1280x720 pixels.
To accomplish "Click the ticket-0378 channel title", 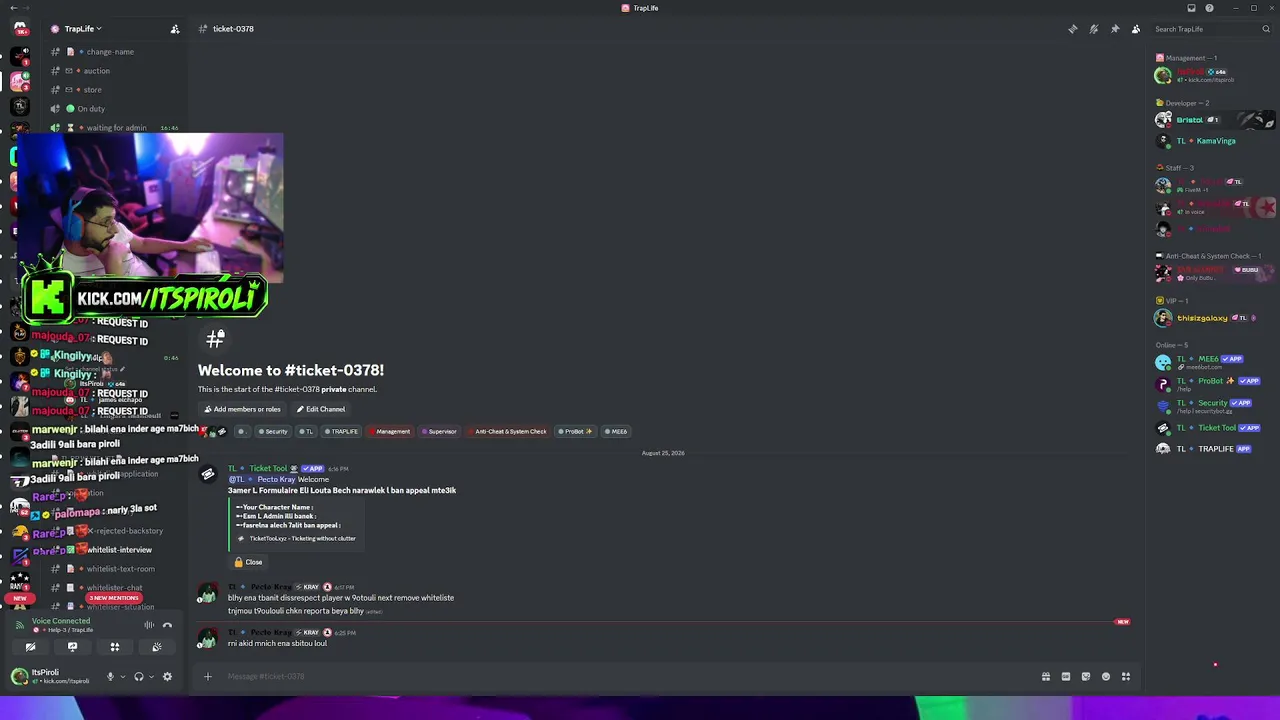I will pyautogui.click(x=233, y=29).
